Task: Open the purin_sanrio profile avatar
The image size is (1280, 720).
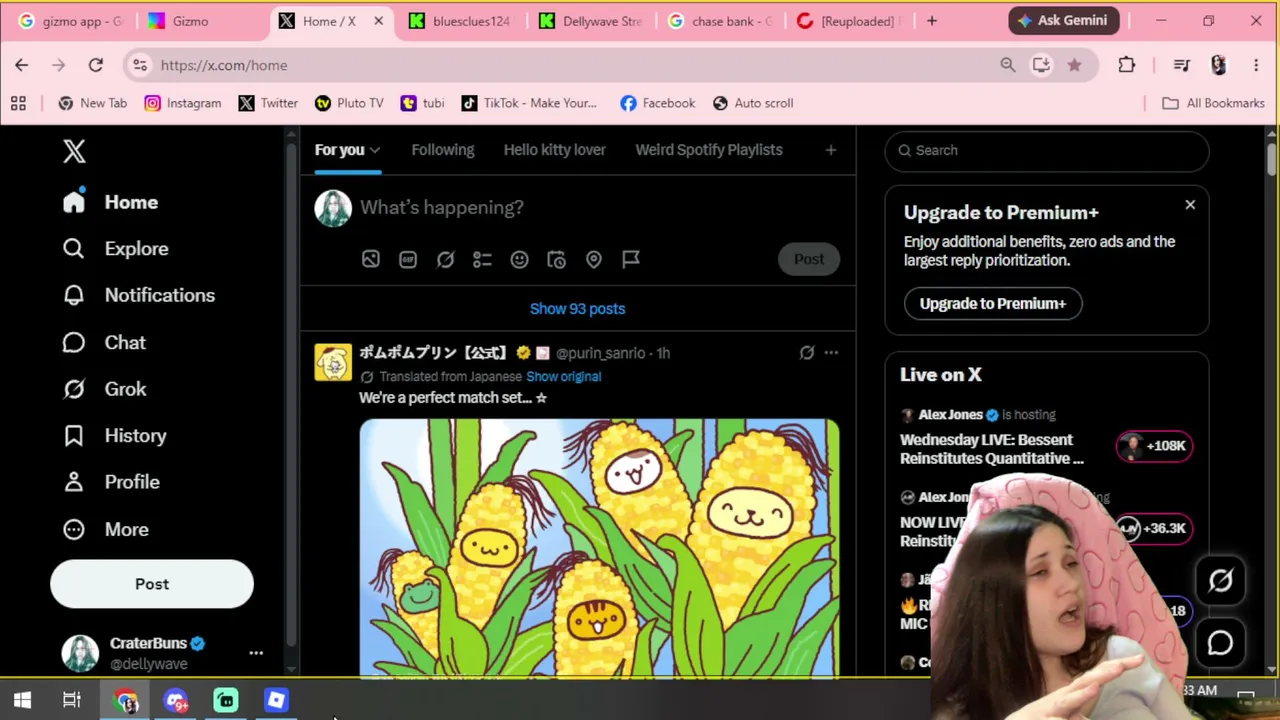Action: click(x=333, y=362)
